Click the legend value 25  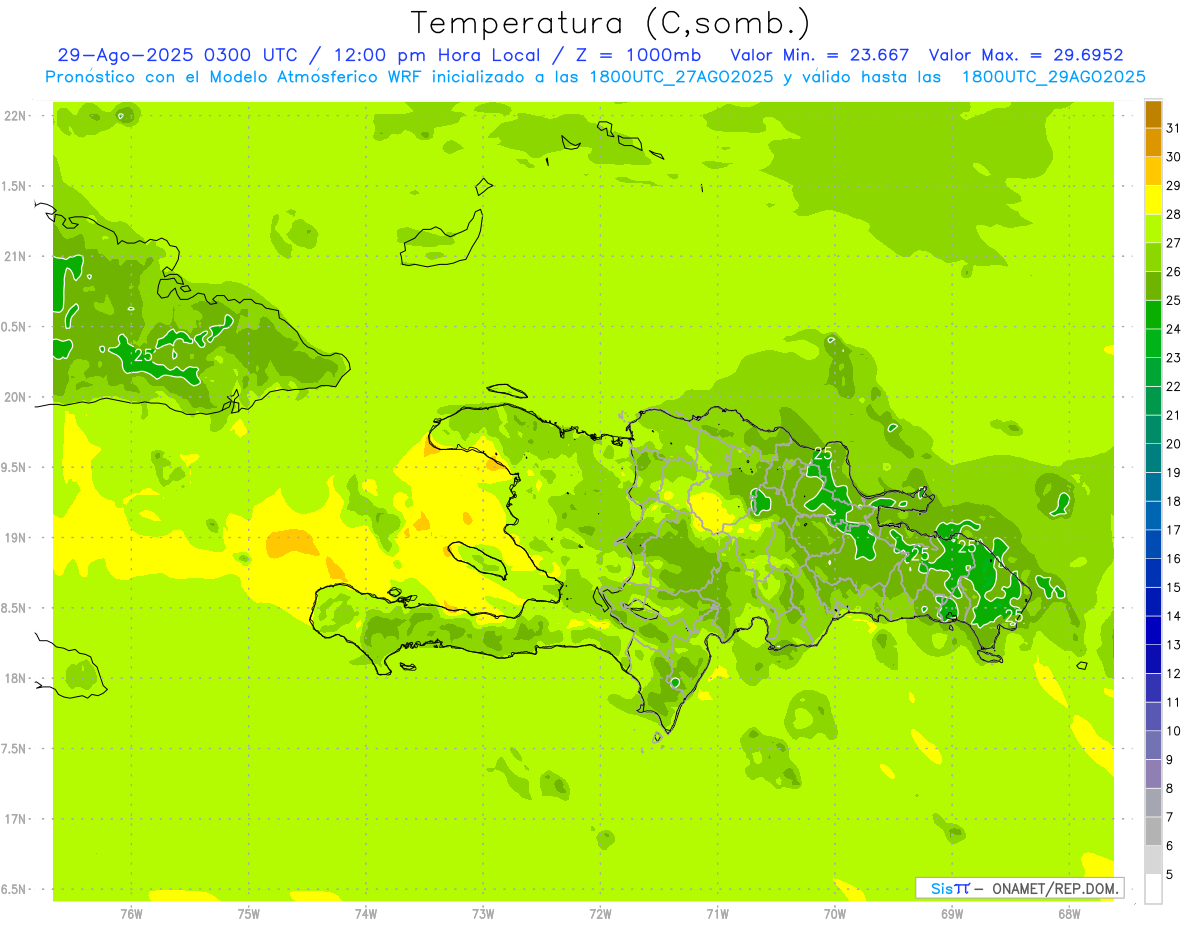coord(1174,300)
